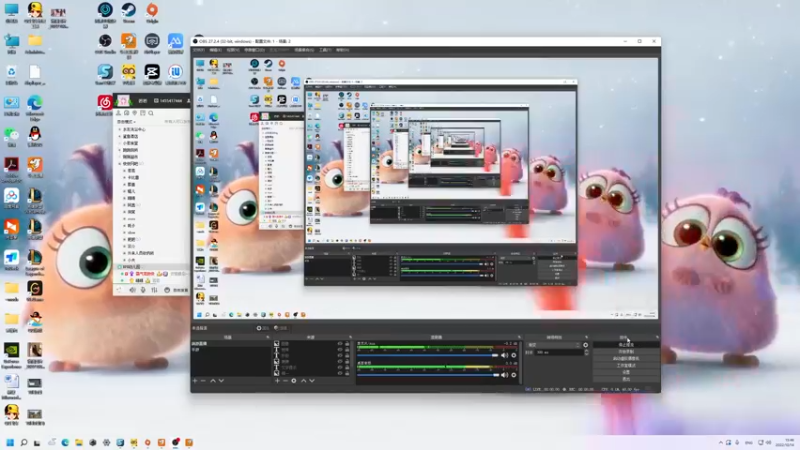Open settings gear of second mixer track
Screen dimensions: 800x450
(514, 375)
